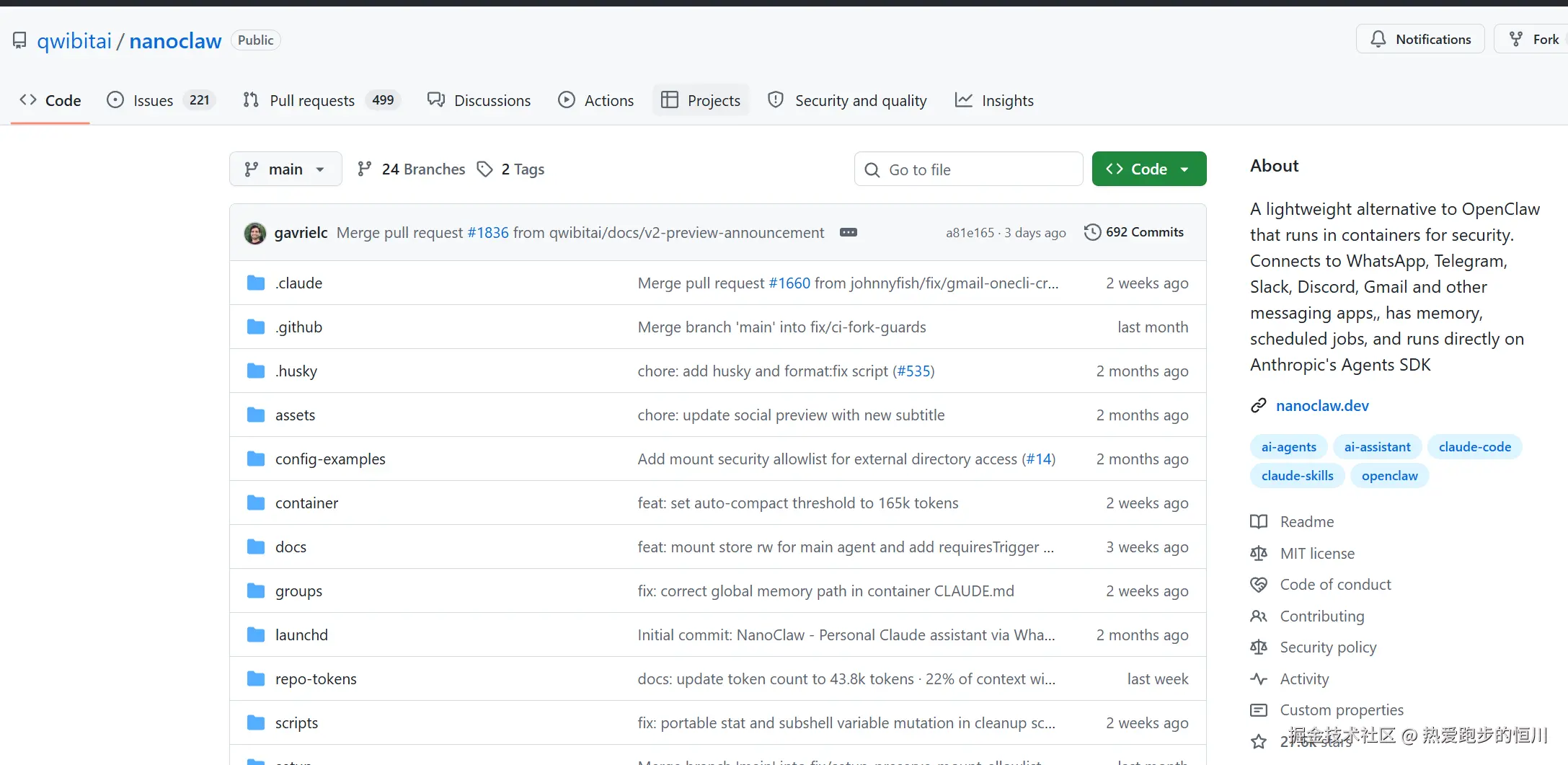Viewport: 1568px width, 765px height.
Task: Click the branch icon beside 24 Branches
Action: [365, 169]
